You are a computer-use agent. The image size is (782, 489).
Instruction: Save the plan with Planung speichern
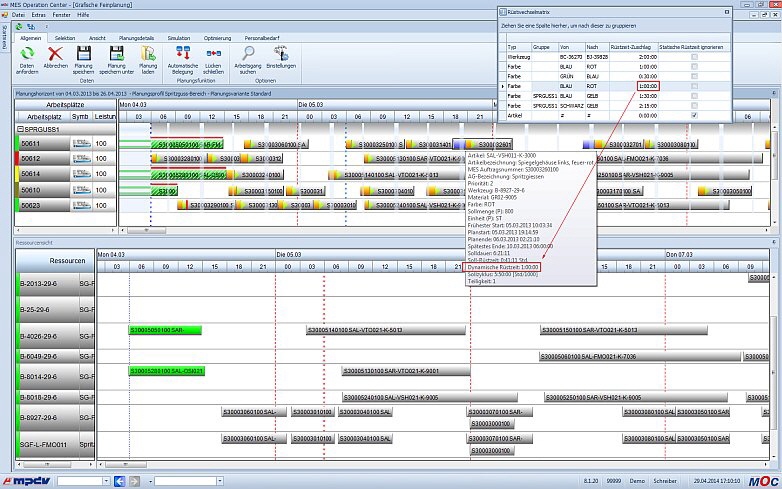tap(84, 53)
